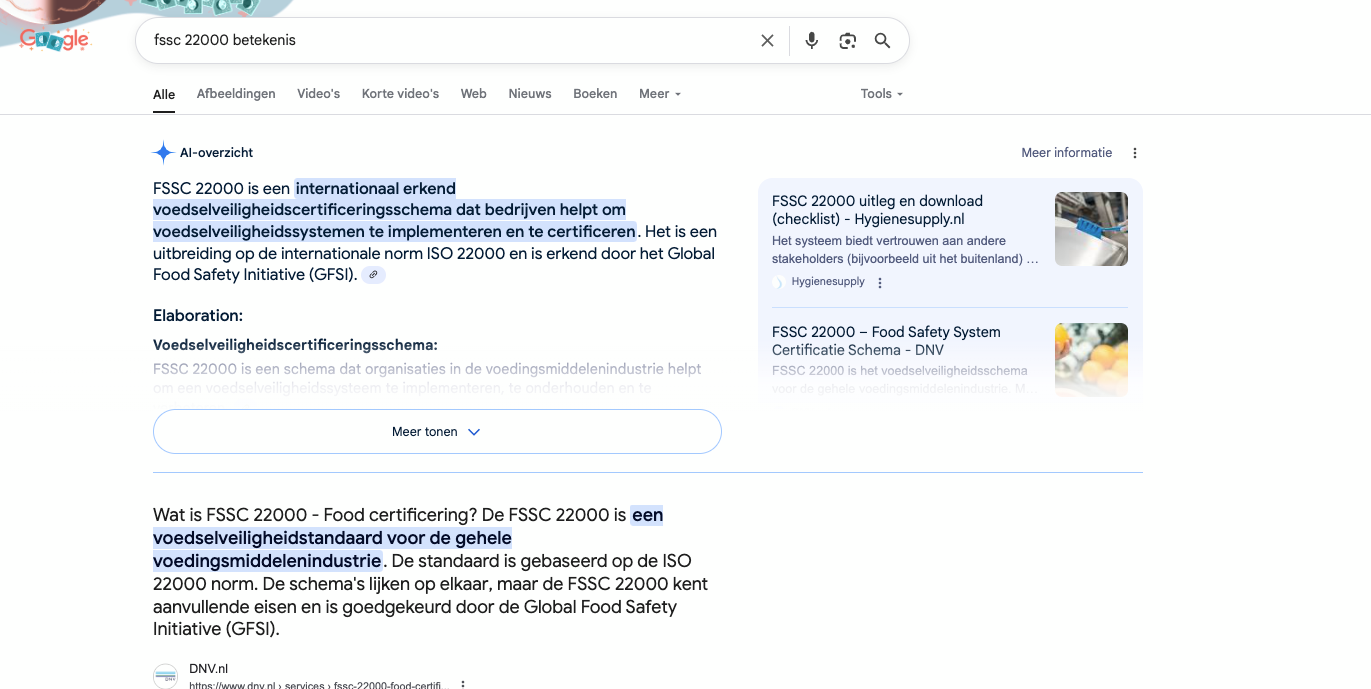Click the Elaboration: heading
Viewport: 1371px width, 689px height.
pyautogui.click(x=198, y=316)
